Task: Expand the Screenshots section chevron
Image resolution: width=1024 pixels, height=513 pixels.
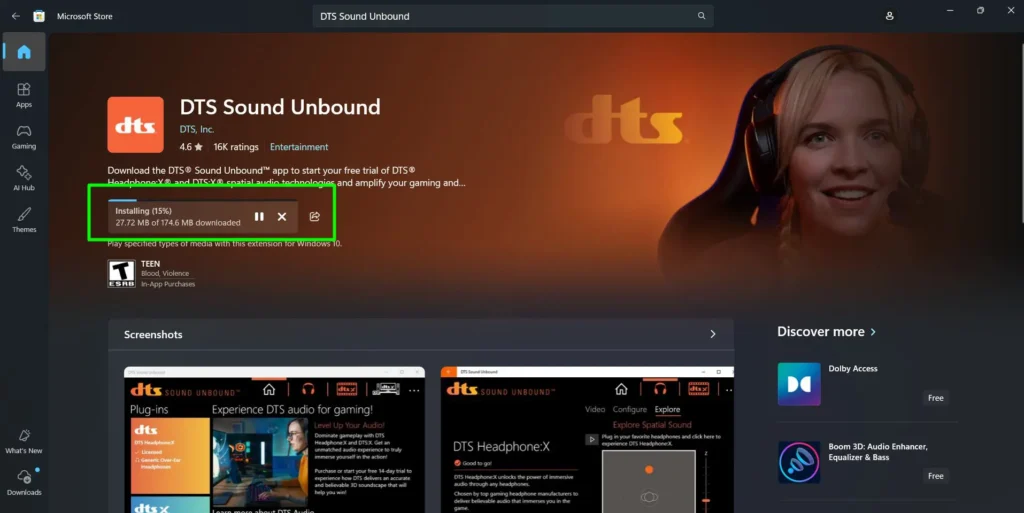Action: [712, 334]
